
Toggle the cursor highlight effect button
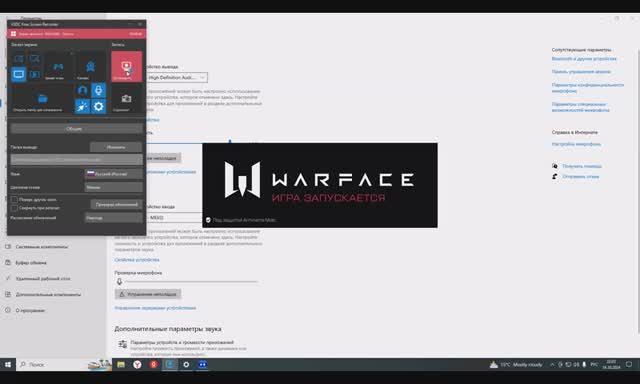point(82,107)
